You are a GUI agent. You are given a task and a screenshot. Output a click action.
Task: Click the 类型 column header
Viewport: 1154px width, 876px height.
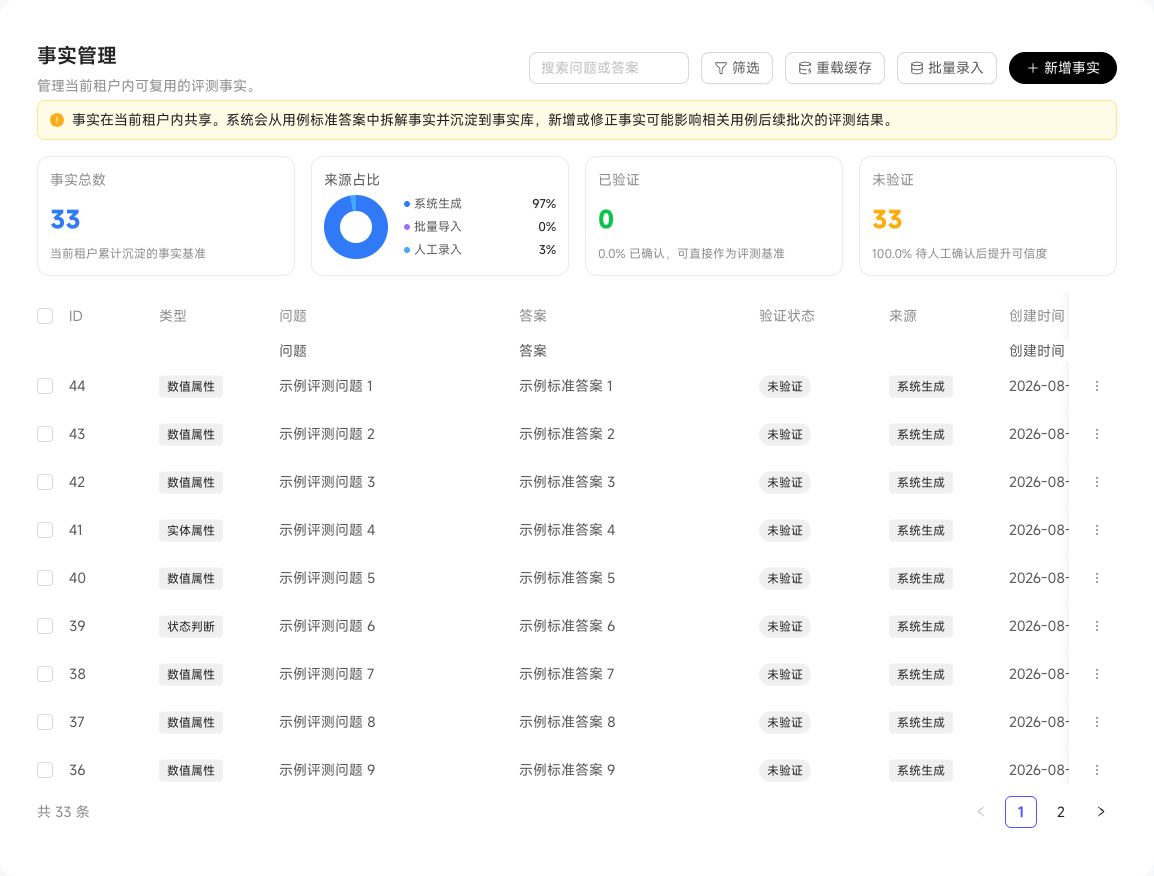coord(173,316)
